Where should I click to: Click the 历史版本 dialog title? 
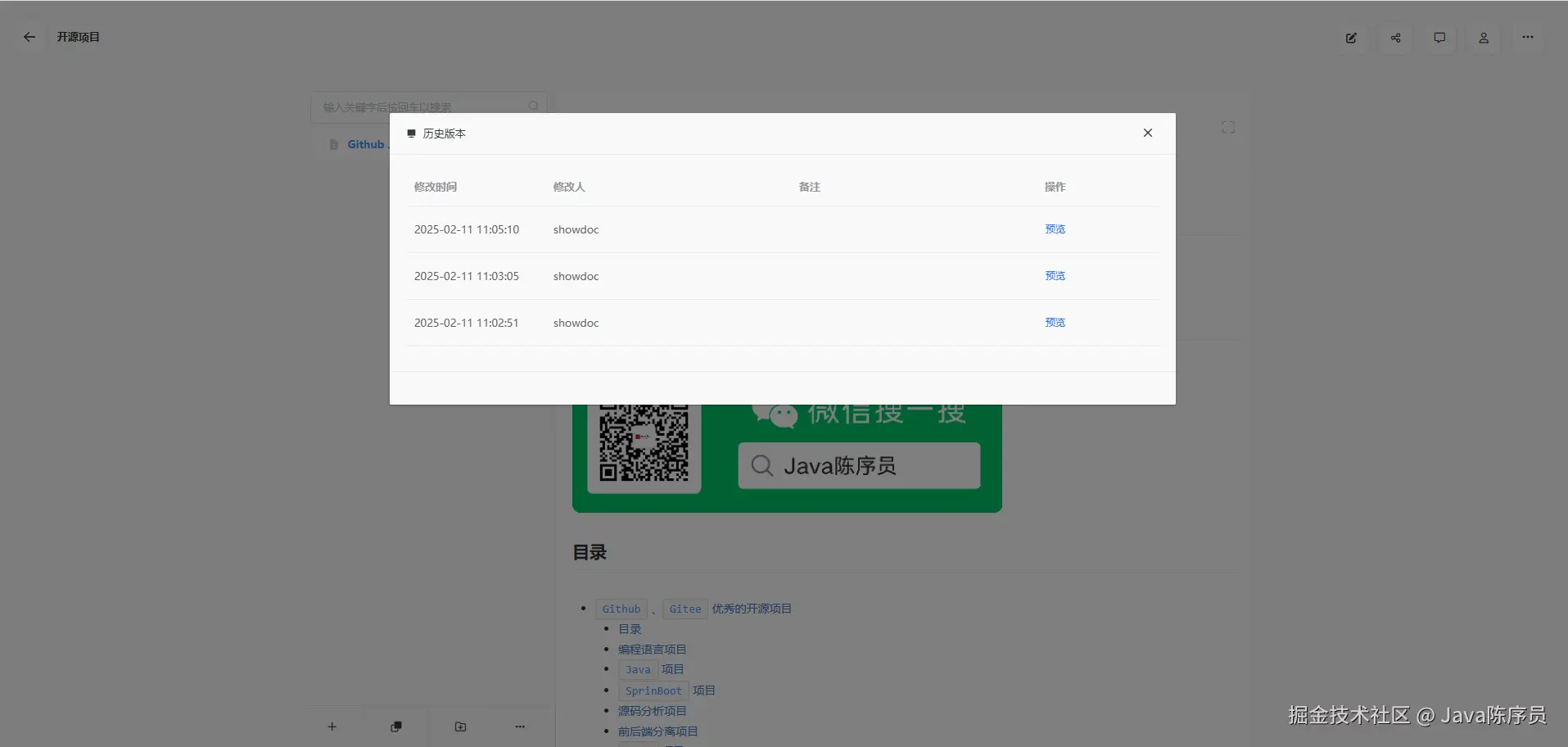click(x=444, y=134)
